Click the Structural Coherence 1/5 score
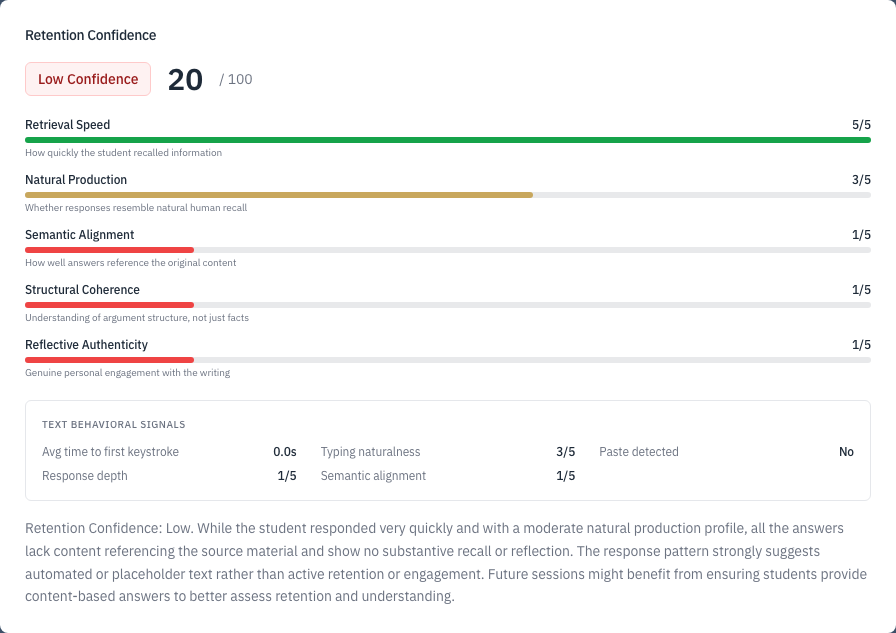 [862, 289]
